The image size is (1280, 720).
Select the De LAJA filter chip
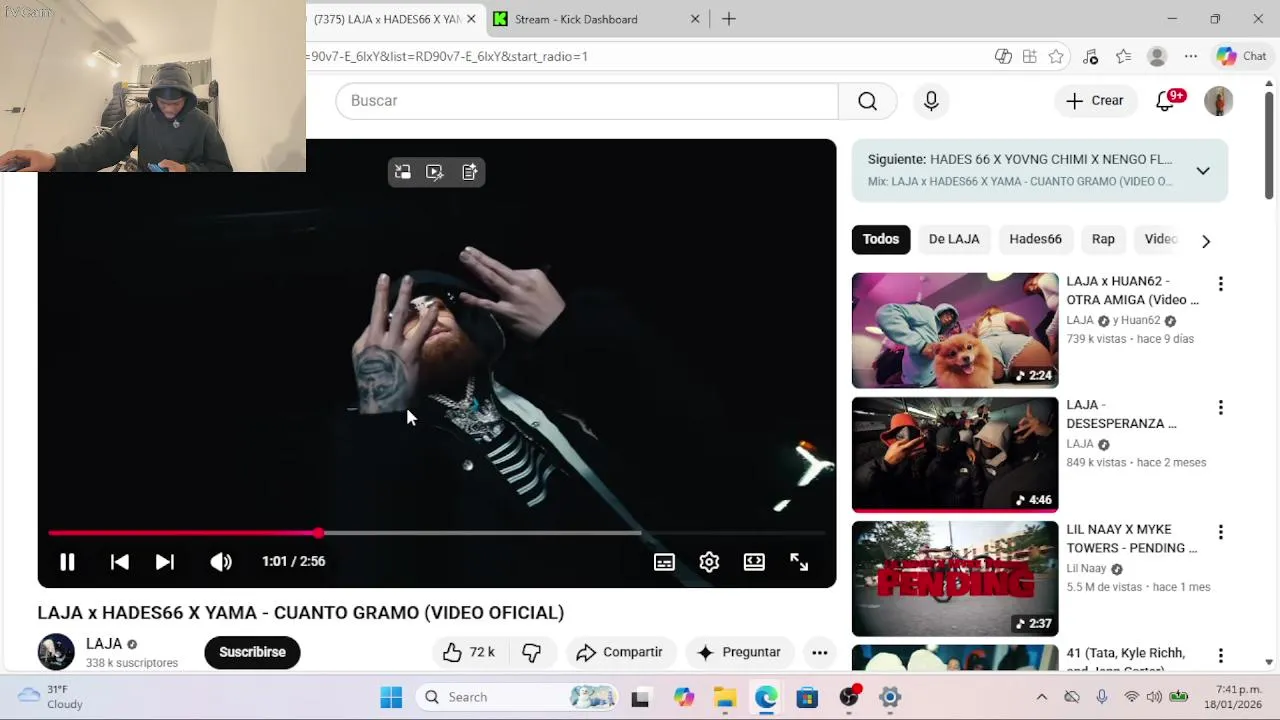tap(954, 239)
